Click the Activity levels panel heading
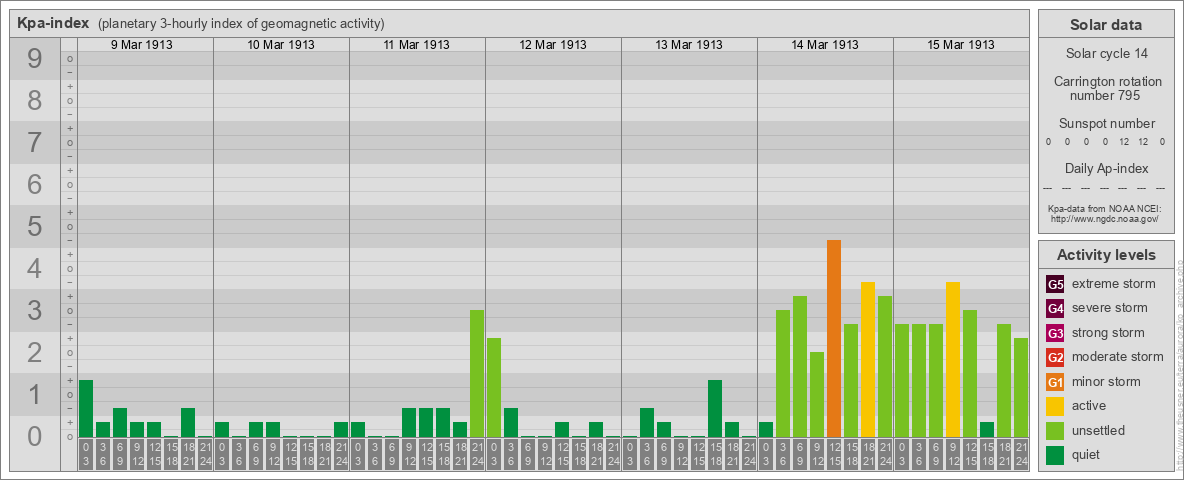This screenshot has height=480, width=1184. tap(1105, 255)
